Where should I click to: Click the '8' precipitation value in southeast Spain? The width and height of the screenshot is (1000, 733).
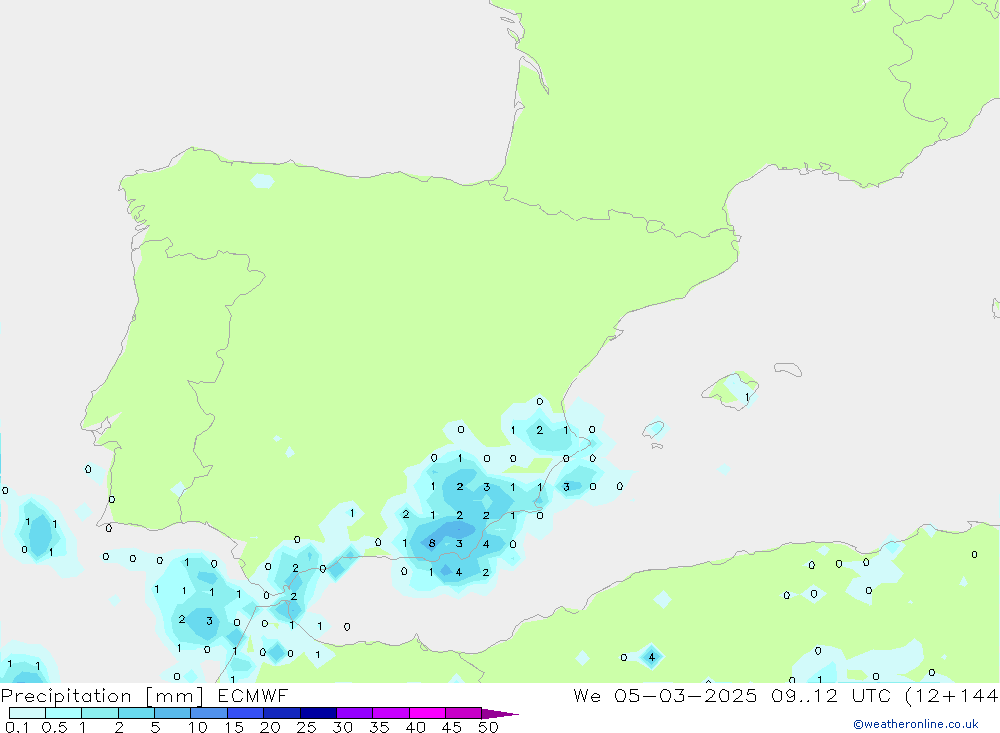coord(432,544)
